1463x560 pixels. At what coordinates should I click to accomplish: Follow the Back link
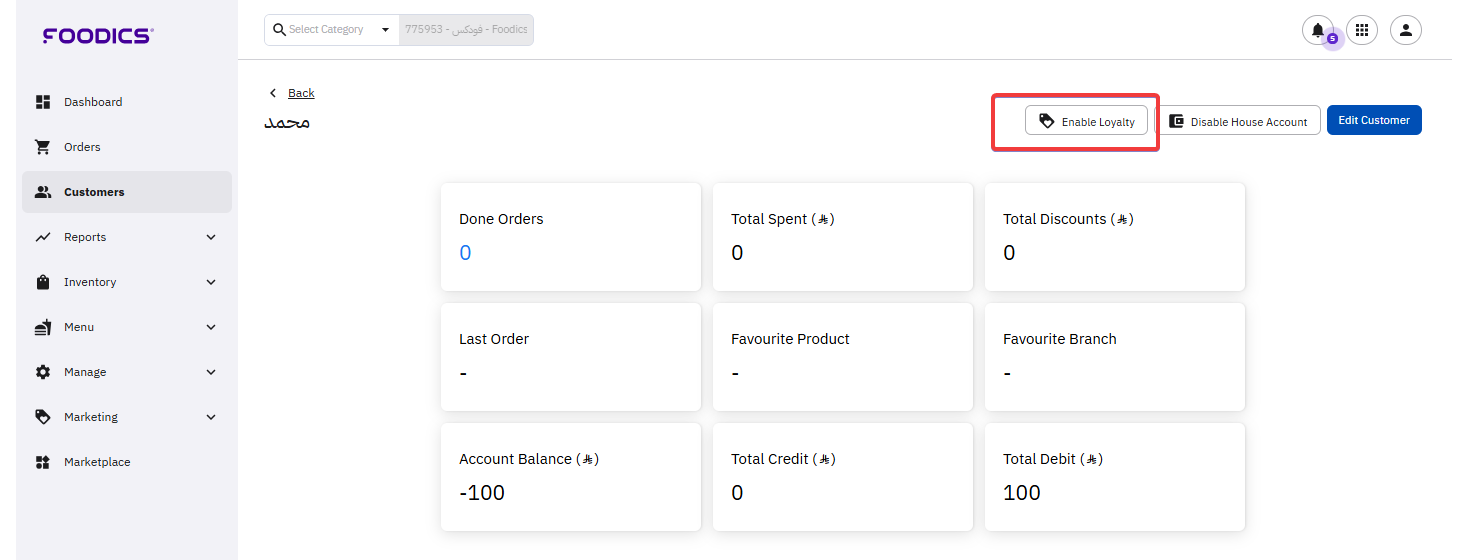click(301, 93)
